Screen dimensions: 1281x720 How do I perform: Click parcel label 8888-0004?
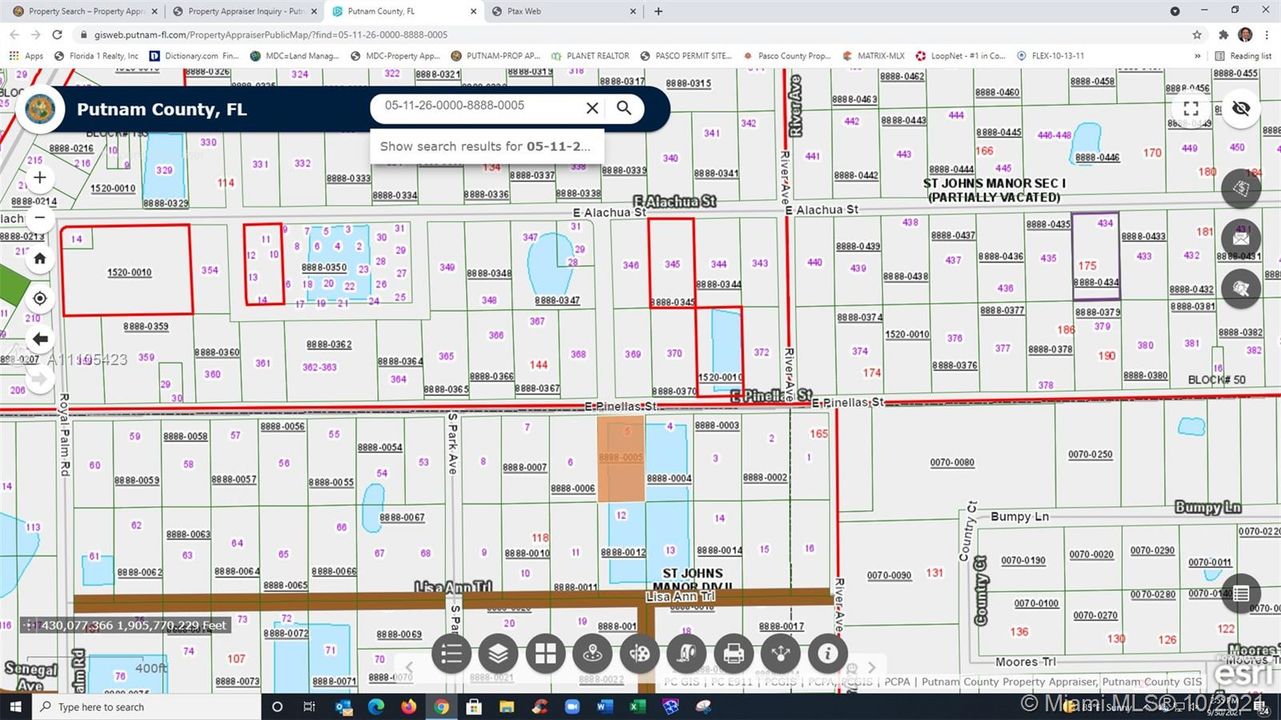coord(669,479)
